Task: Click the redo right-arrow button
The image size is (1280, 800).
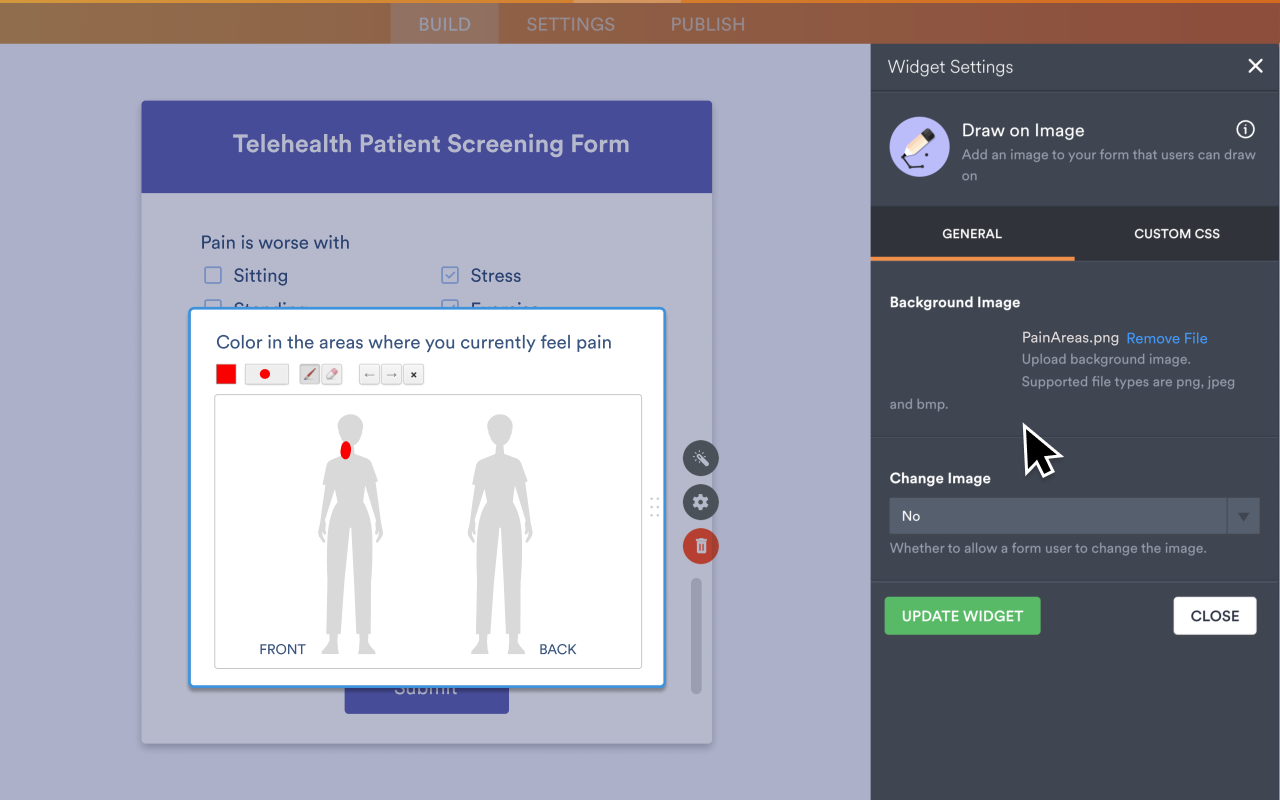Action: (392, 374)
